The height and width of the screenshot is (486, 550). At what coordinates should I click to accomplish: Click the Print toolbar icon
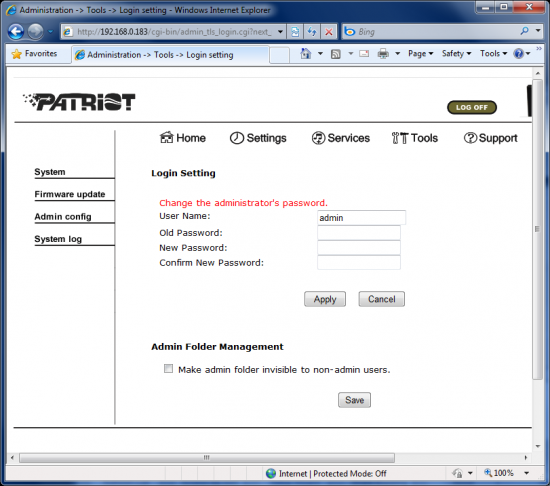(x=383, y=54)
